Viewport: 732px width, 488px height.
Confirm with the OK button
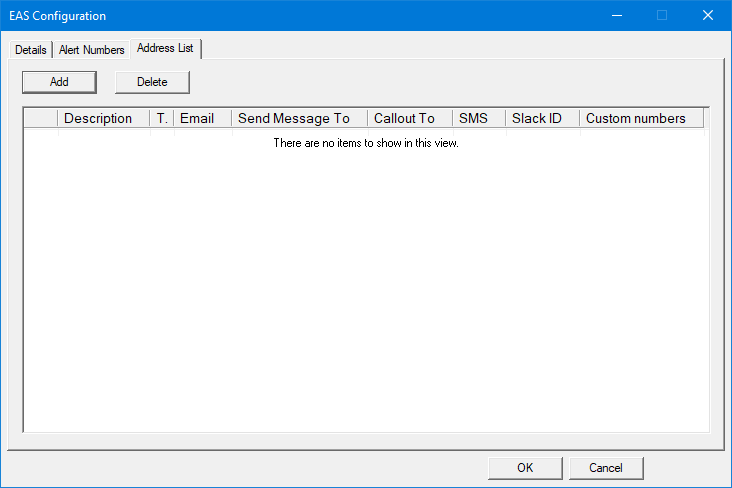pyautogui.click(x=525, y=467)
